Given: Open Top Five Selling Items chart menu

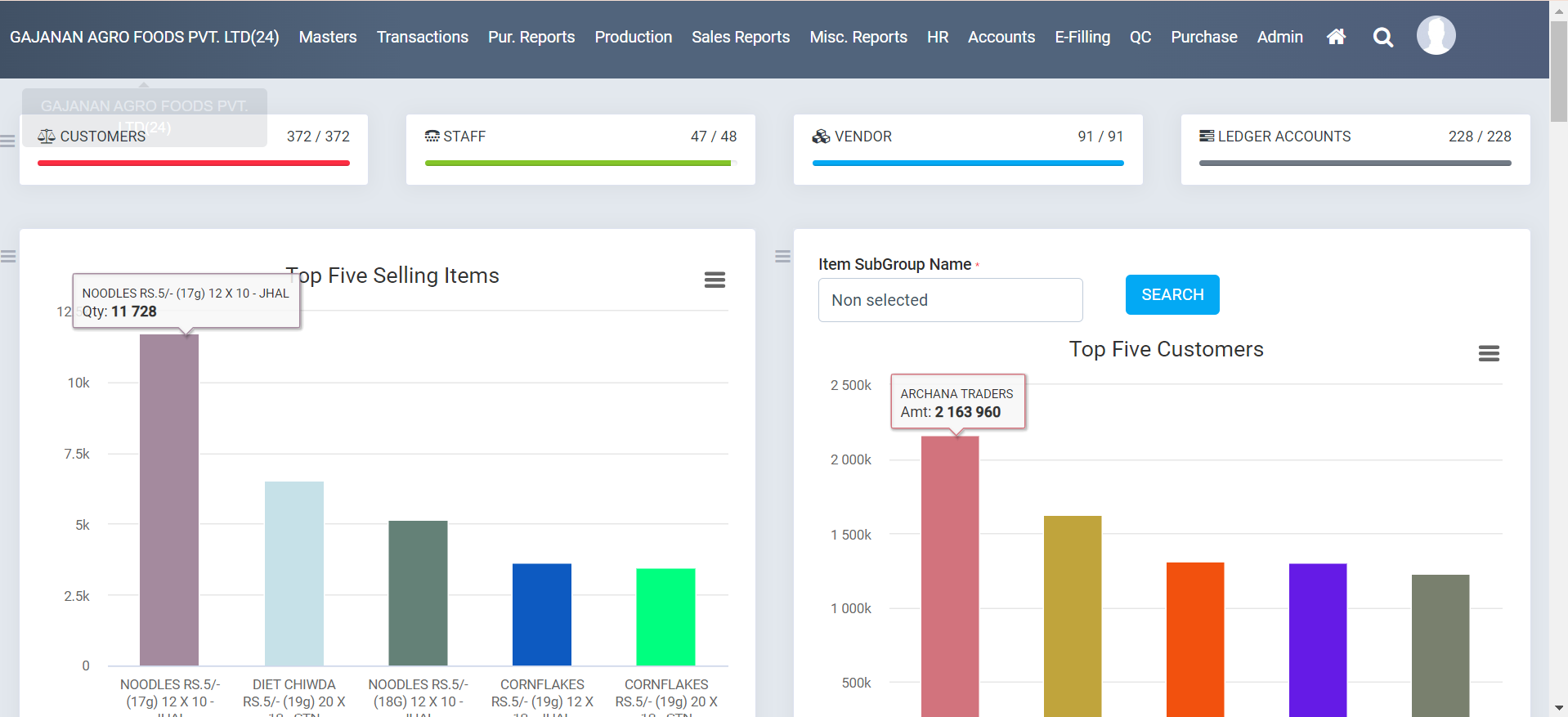Looking at the screenshot, I should coord(715,280).
